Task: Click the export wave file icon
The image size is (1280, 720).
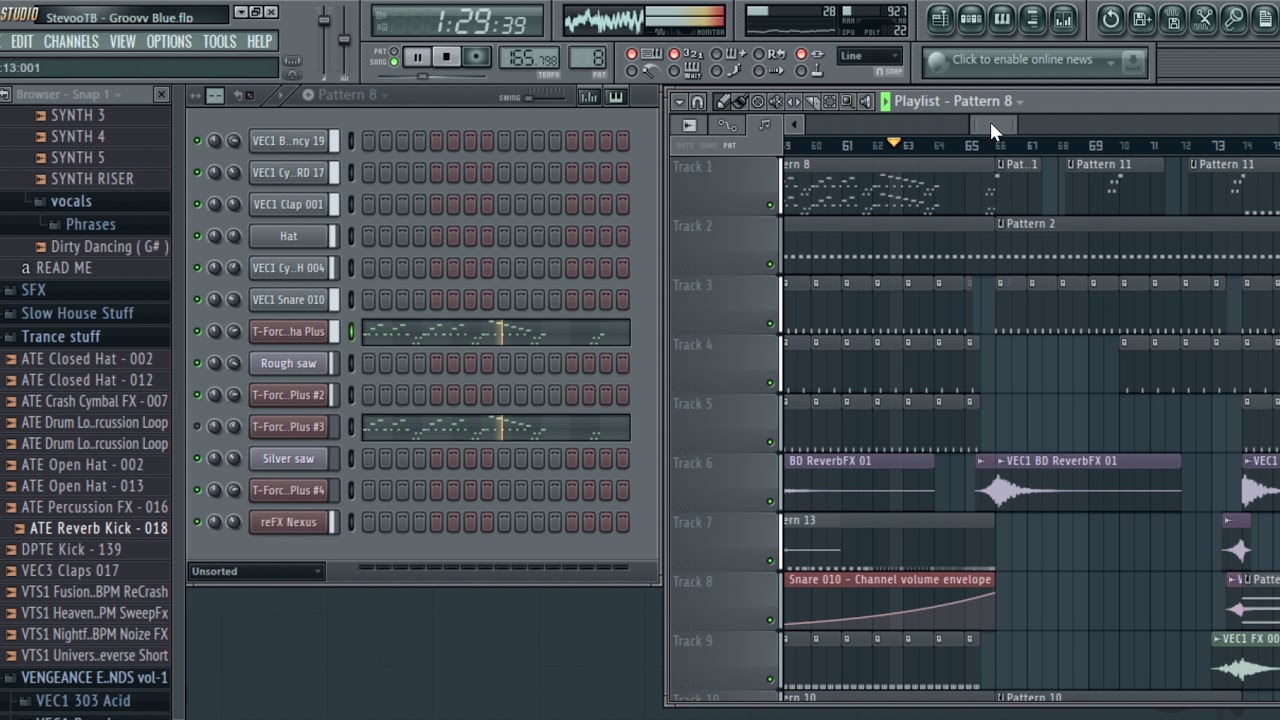Action: 1173,18
